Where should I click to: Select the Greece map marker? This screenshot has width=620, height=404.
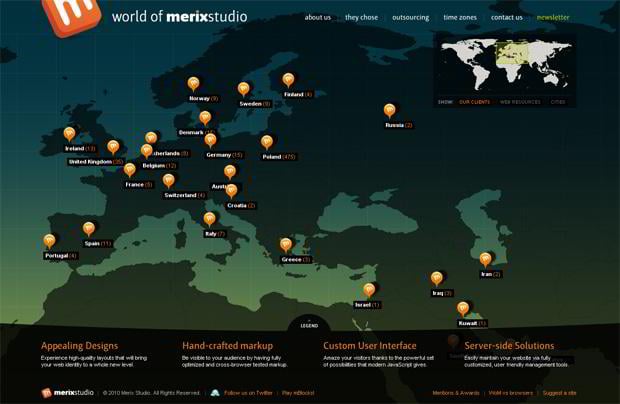(286, 244)
